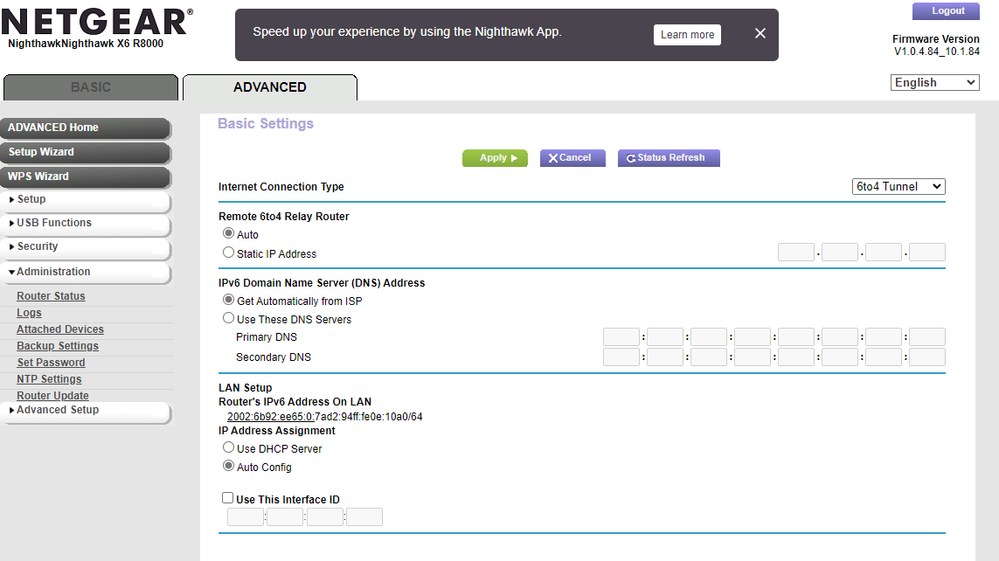Select the Static IP Address option
This screenshot has width=999, height=561.
pyautogui.click(x=228, y=253)
